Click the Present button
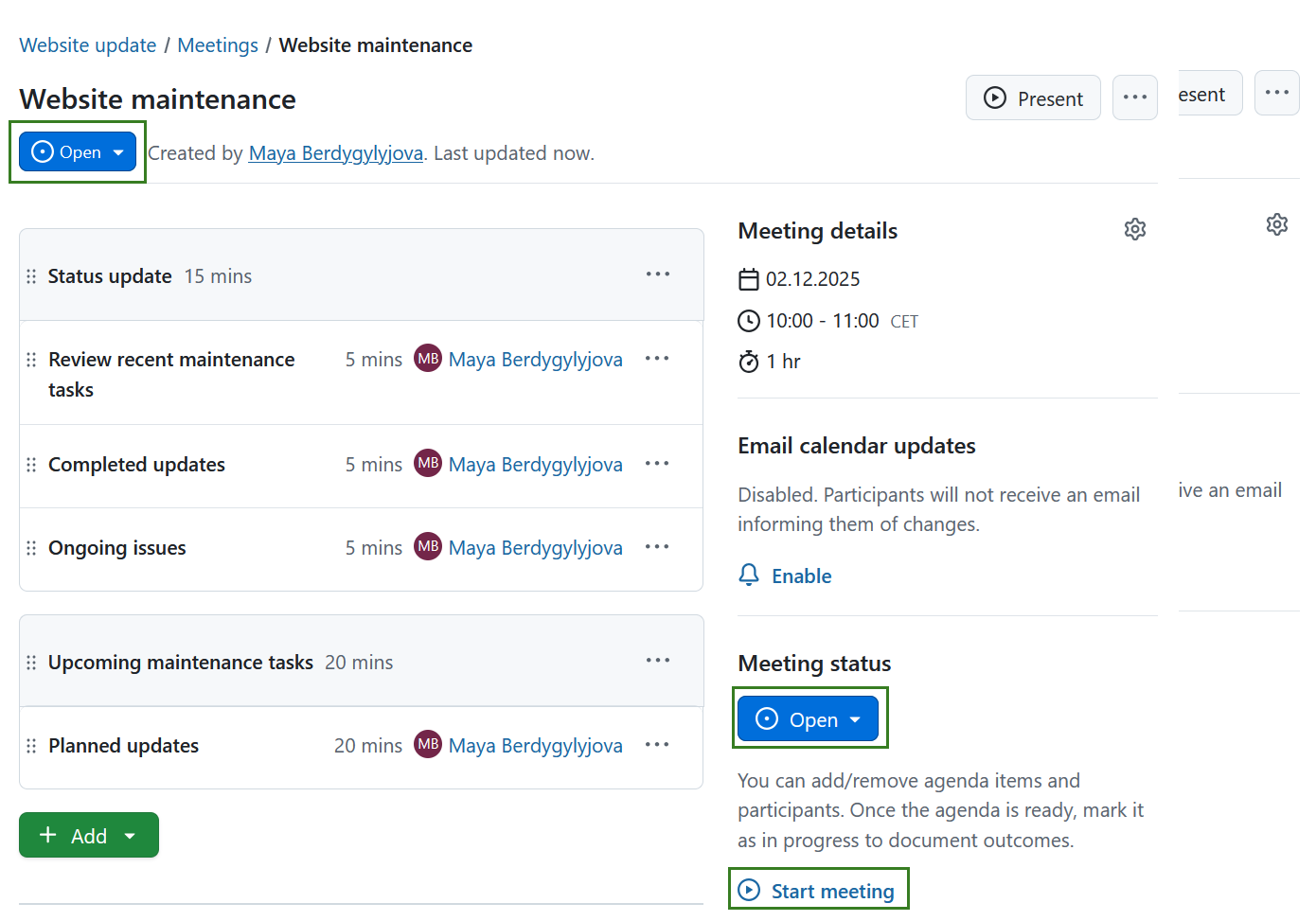1316x921 pixels. 1033,98
